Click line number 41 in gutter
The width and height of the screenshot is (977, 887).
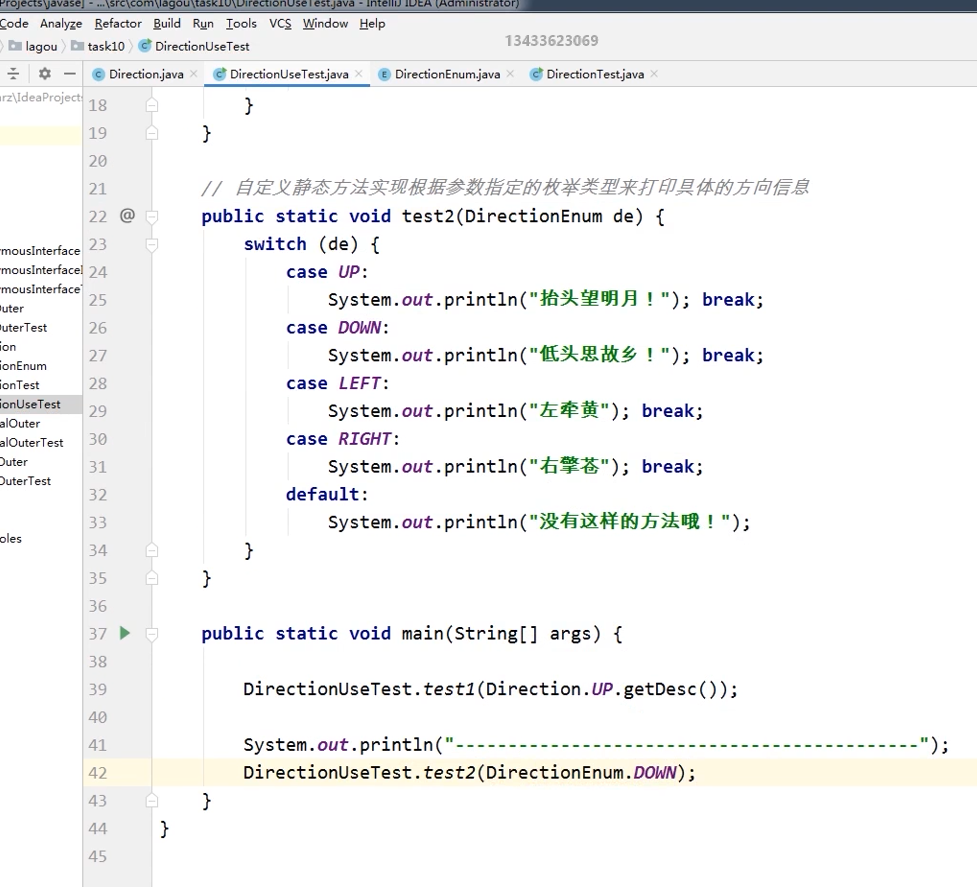tap(98, 745)
